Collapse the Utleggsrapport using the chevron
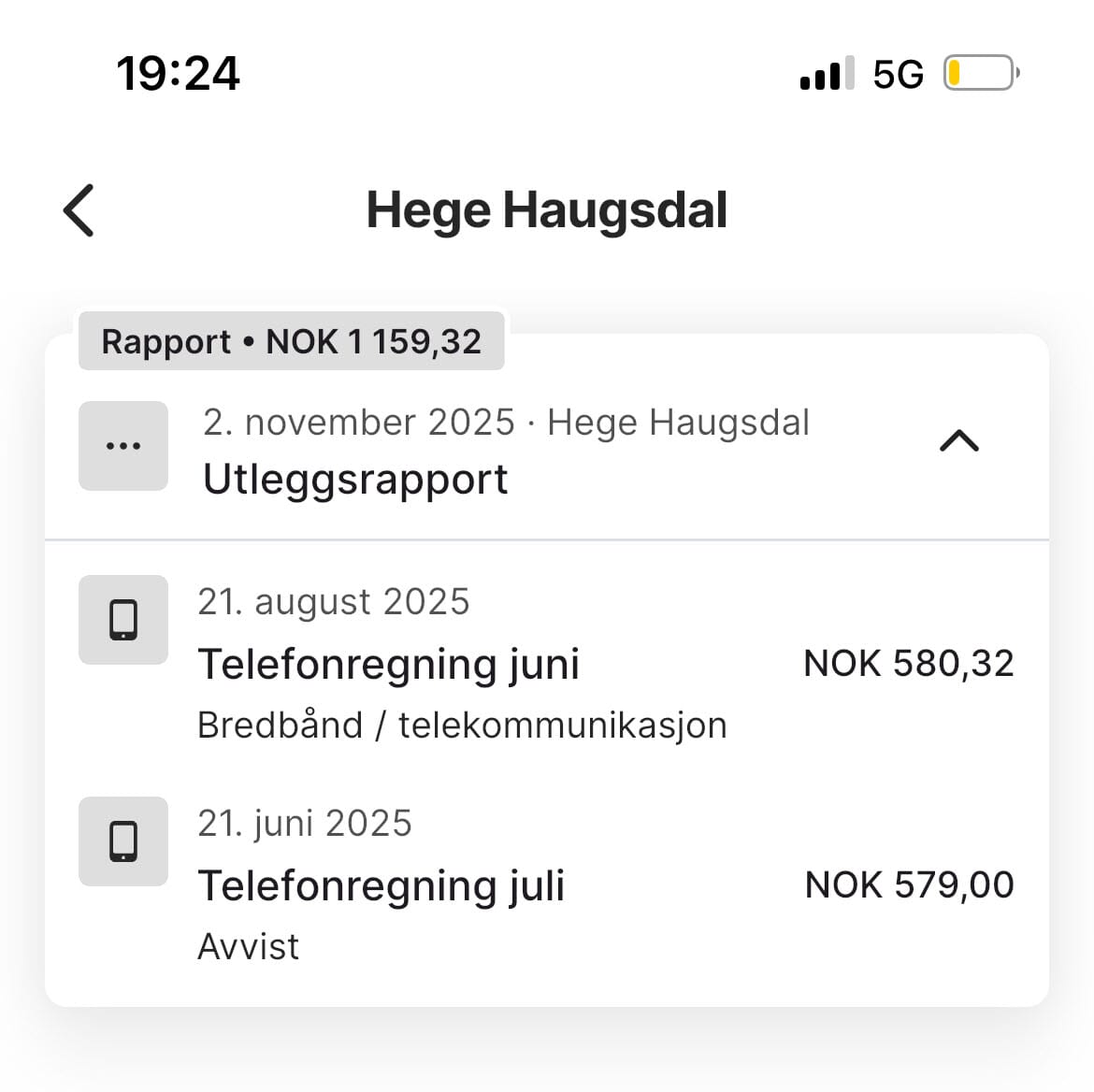 (957, 442)
